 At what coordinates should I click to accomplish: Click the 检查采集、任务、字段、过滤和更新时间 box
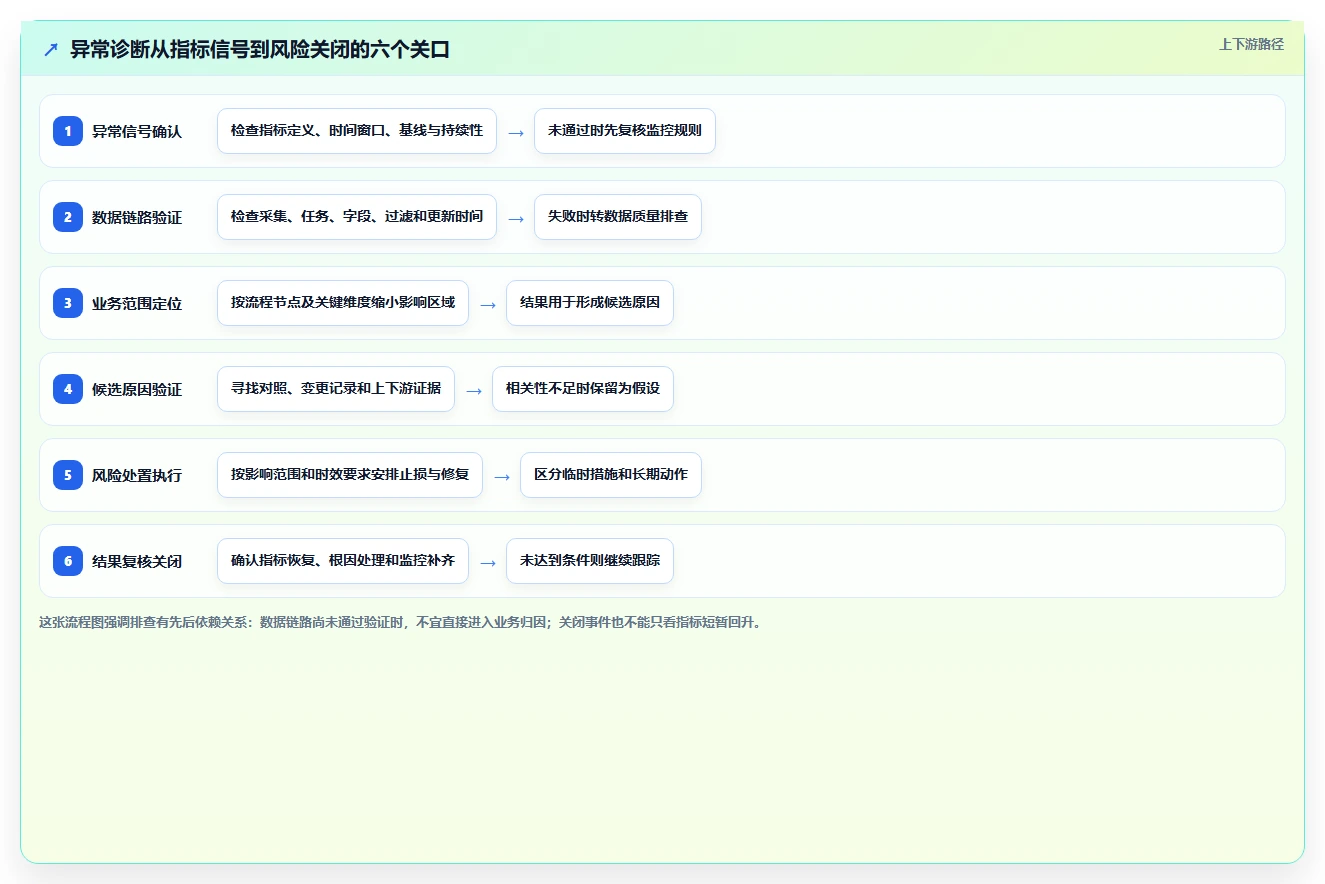click(x=357, y=217)
